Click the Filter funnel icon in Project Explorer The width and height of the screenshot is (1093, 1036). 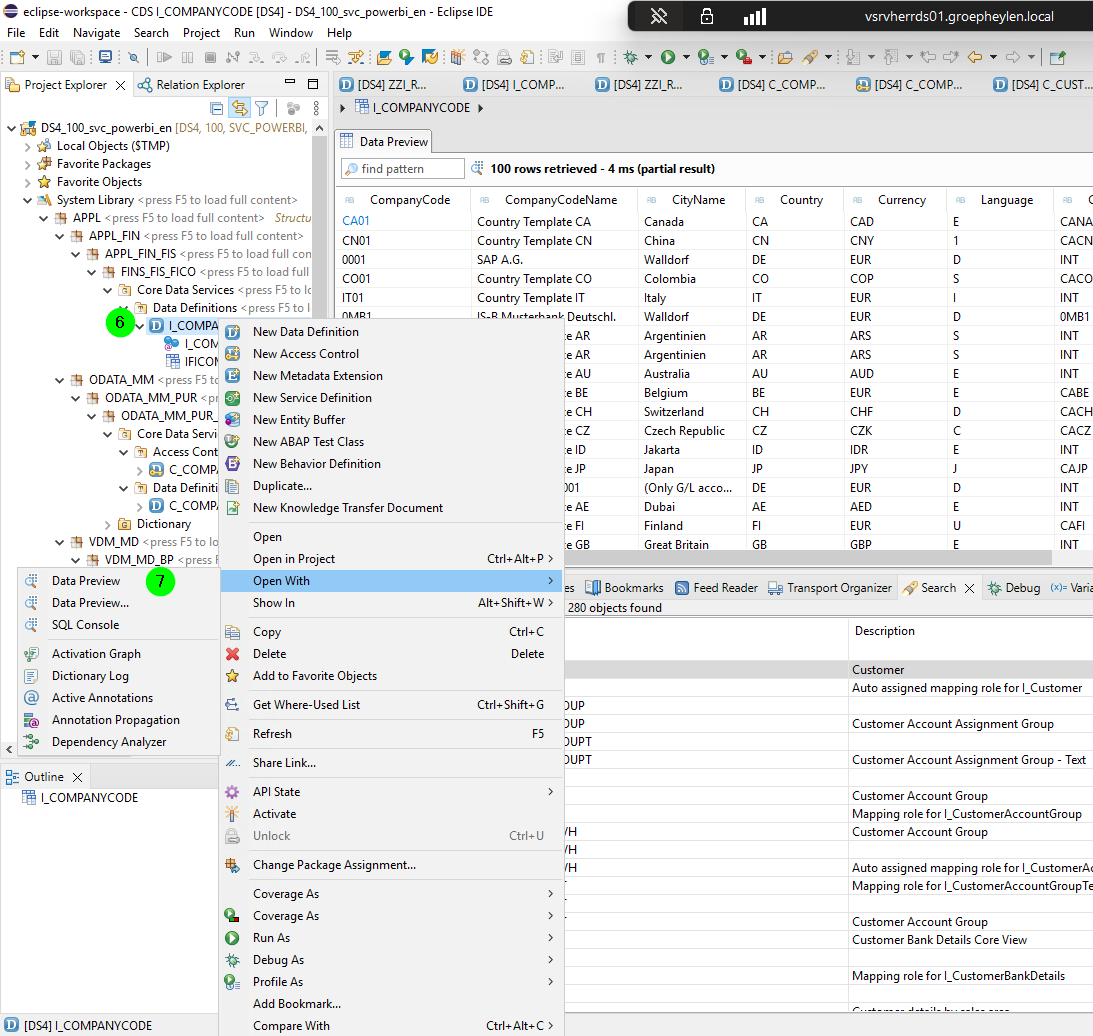pyautogui.click(x=261, y=108)
